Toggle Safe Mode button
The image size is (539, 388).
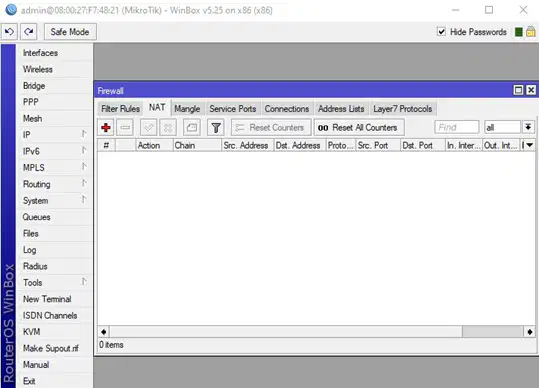[x=70, y=32]
